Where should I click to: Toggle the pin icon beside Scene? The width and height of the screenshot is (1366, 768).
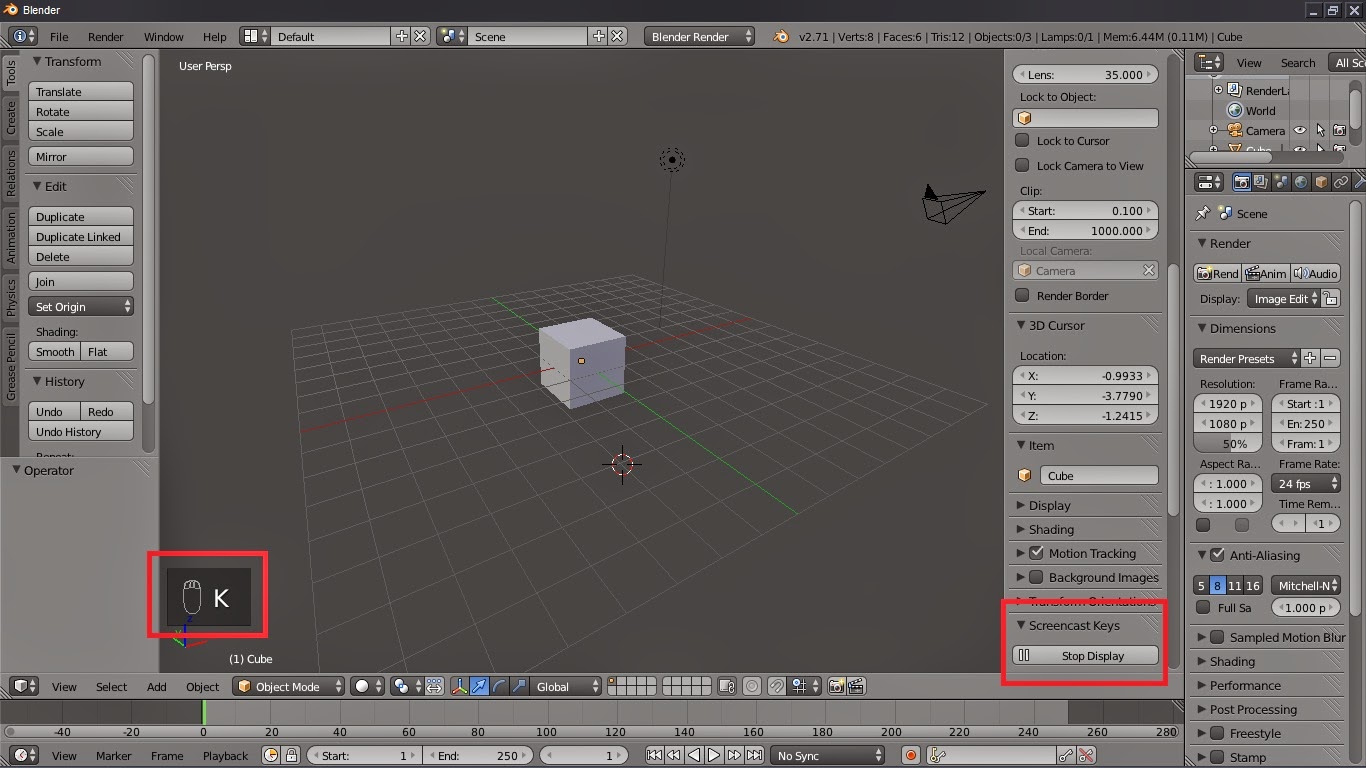tap(1203, 213)
